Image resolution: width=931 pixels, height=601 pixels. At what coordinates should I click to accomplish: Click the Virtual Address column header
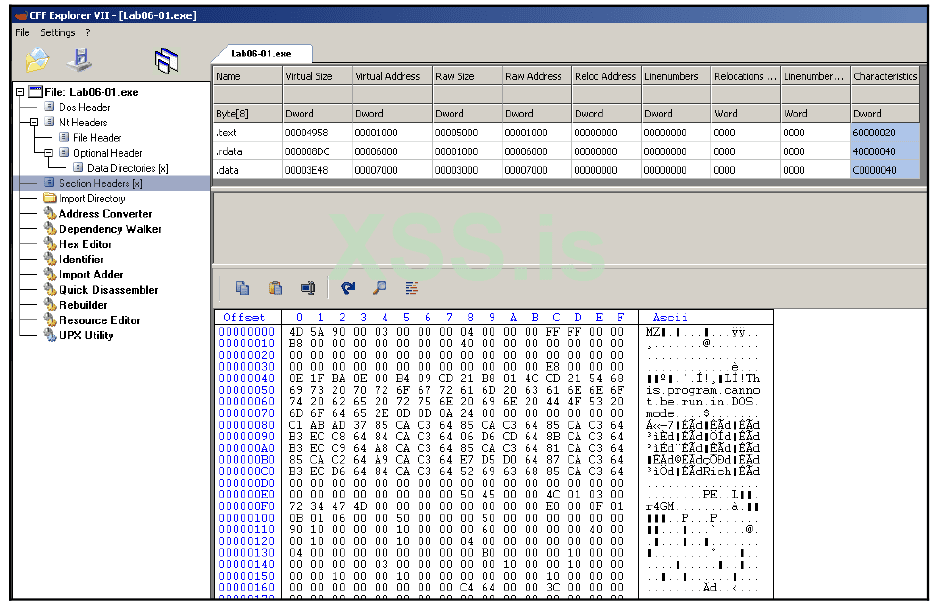tap(388, 76)
